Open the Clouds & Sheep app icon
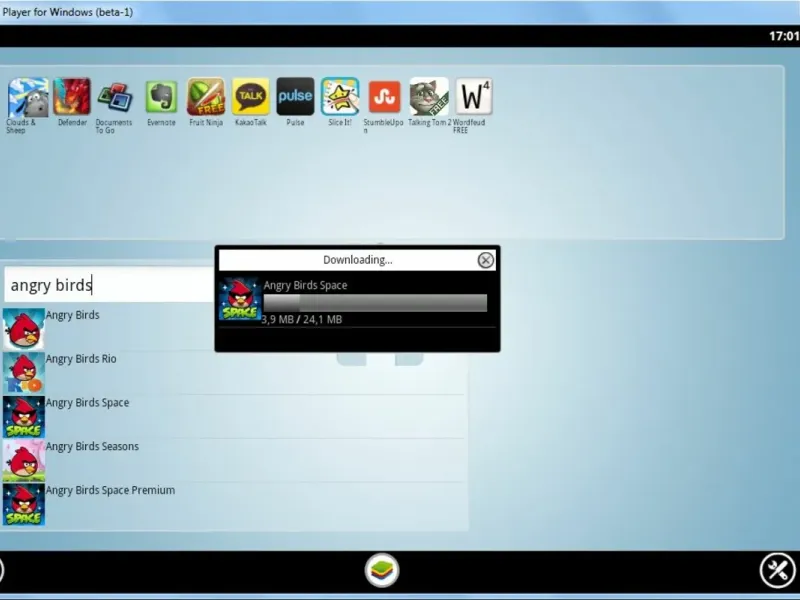Viewport: 800px width, 600px height. [28, 97]
